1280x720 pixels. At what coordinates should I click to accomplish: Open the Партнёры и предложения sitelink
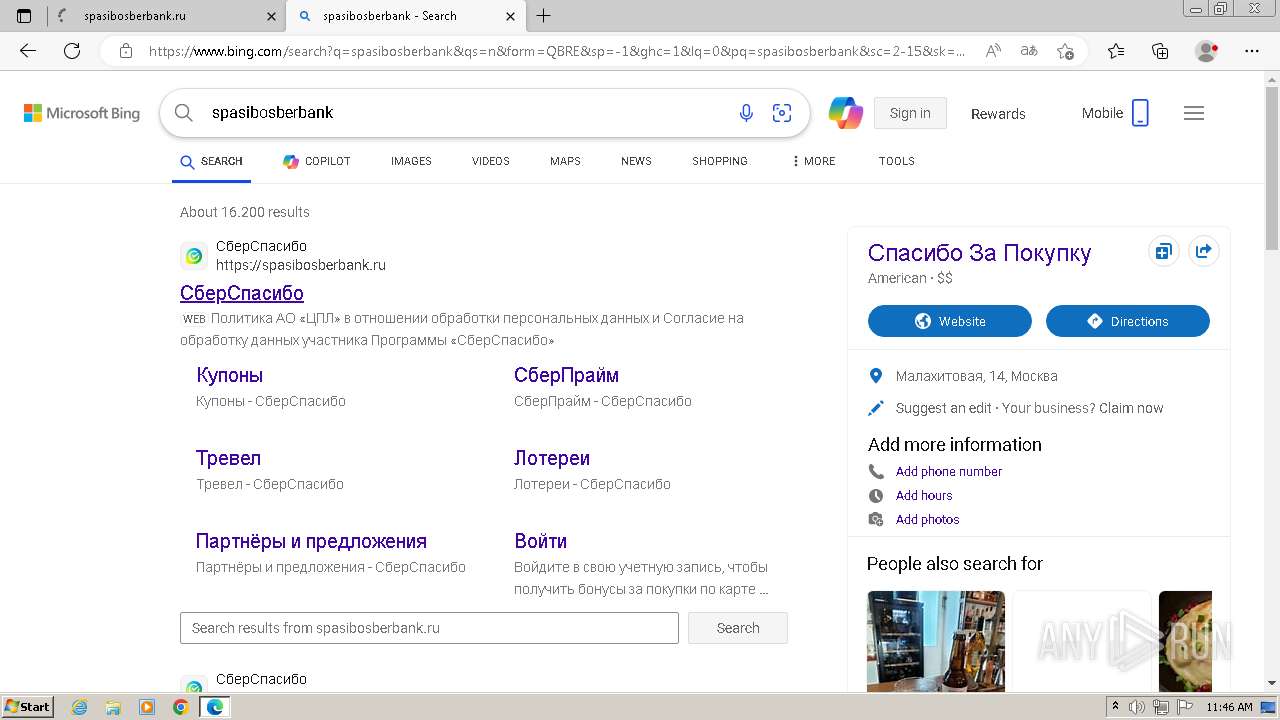click(311, 542)
